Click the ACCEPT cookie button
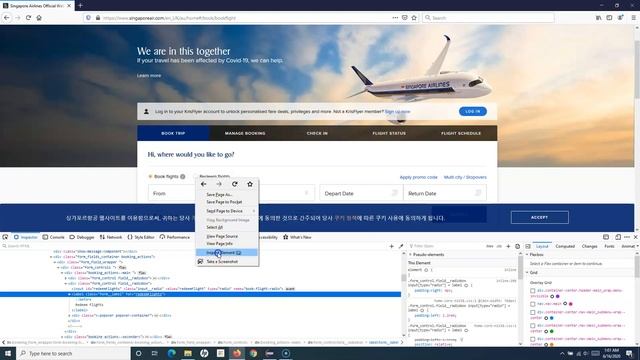 540,218
